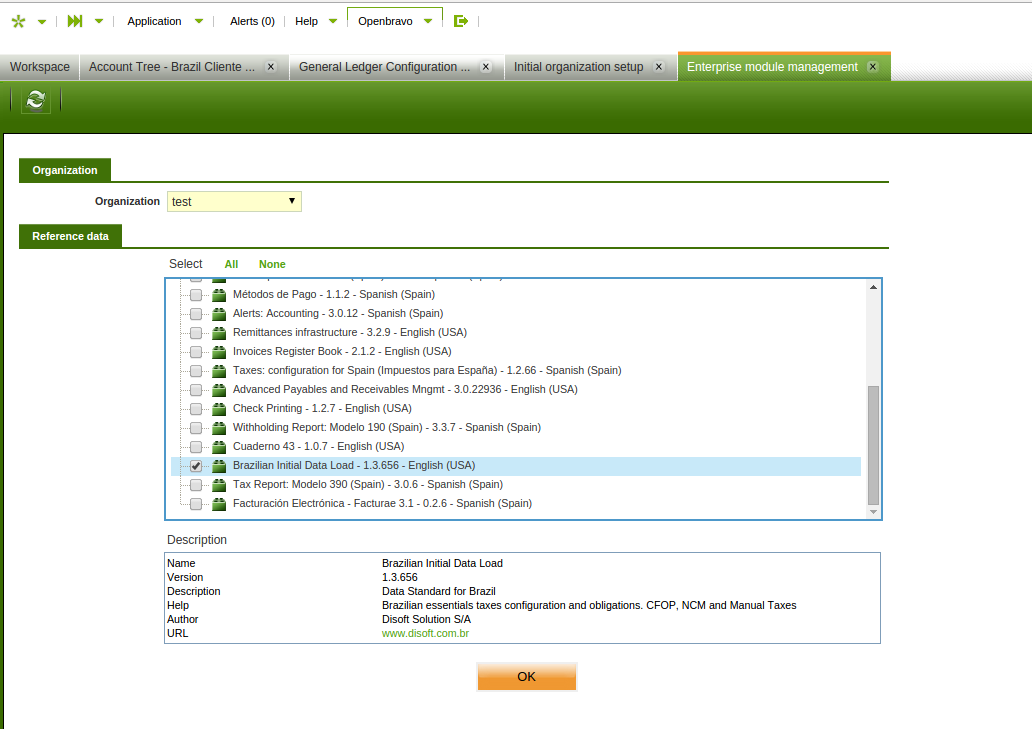
Task: Open the arrow next to the quick launch icon
Action: pyautogui.click(x=99, y=21)
